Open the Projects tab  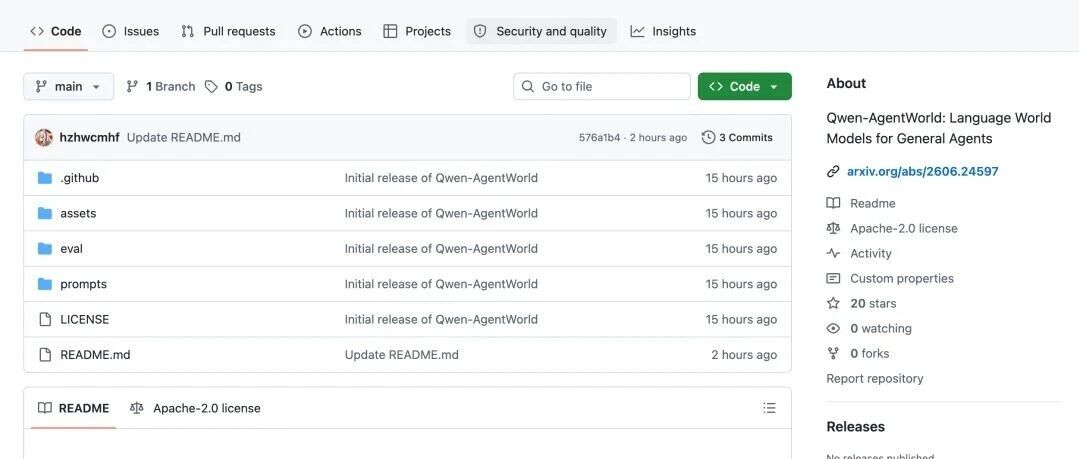point(417,31)
